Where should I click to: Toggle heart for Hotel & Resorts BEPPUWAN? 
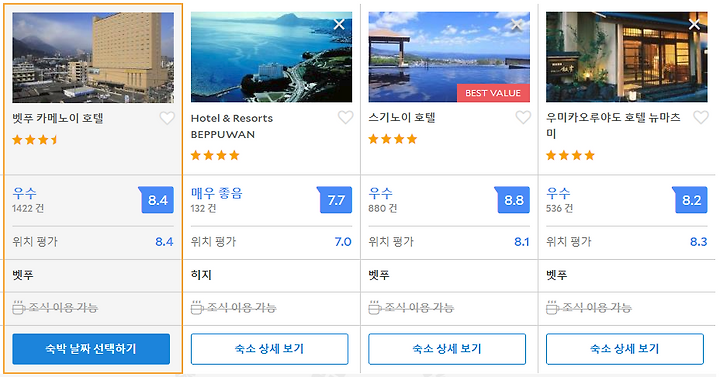pyautogui.click(x=345, y=118)
